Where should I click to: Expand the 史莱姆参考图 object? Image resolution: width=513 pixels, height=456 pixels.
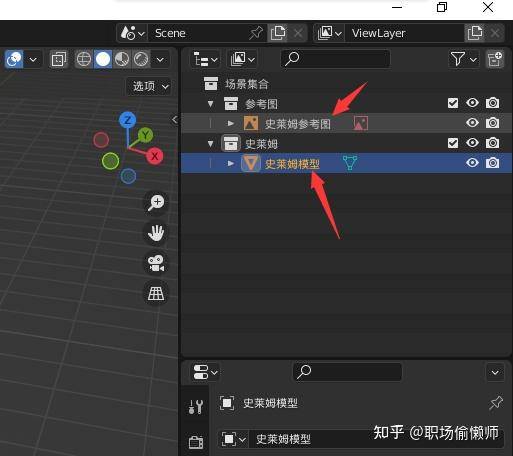pyautogui.click(x=230, y=123)
